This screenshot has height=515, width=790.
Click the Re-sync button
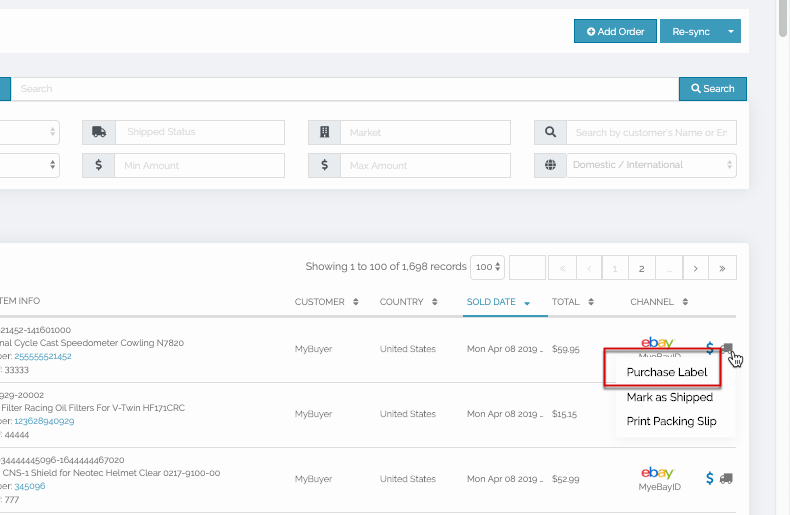(691, 31)
